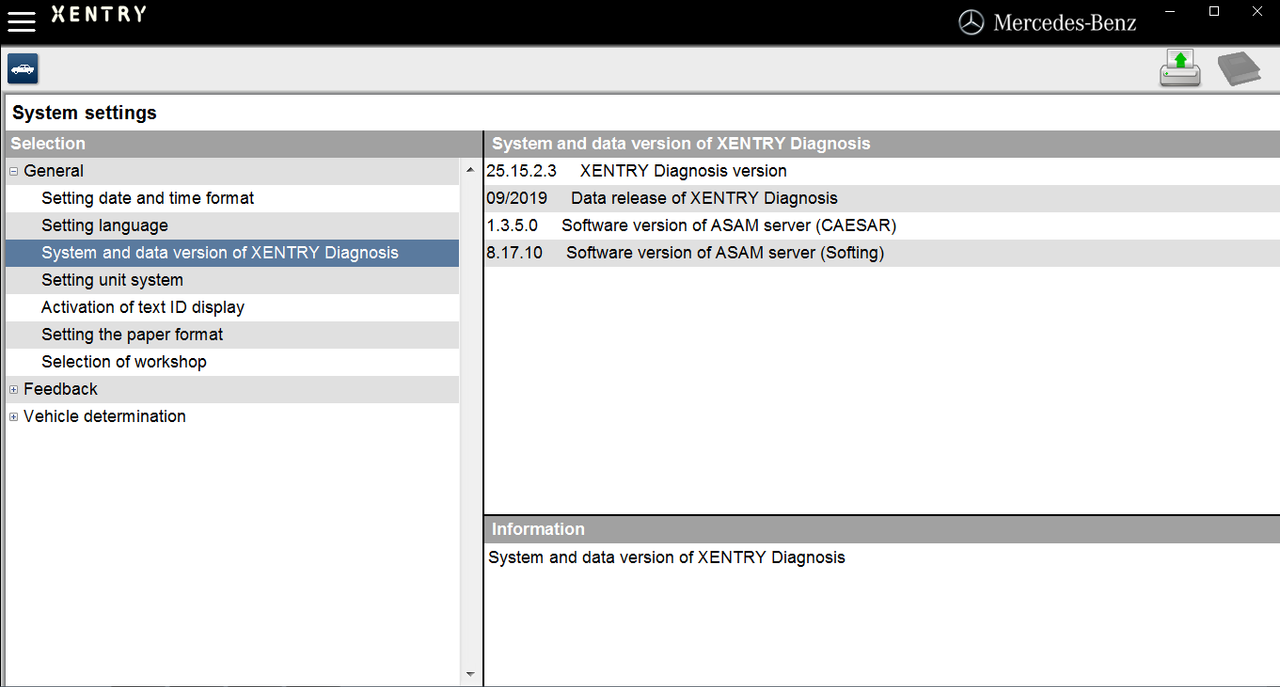Open the XENTRY hamburger menu
This screenshot has width=1280, height=687.
click(21, 22)
